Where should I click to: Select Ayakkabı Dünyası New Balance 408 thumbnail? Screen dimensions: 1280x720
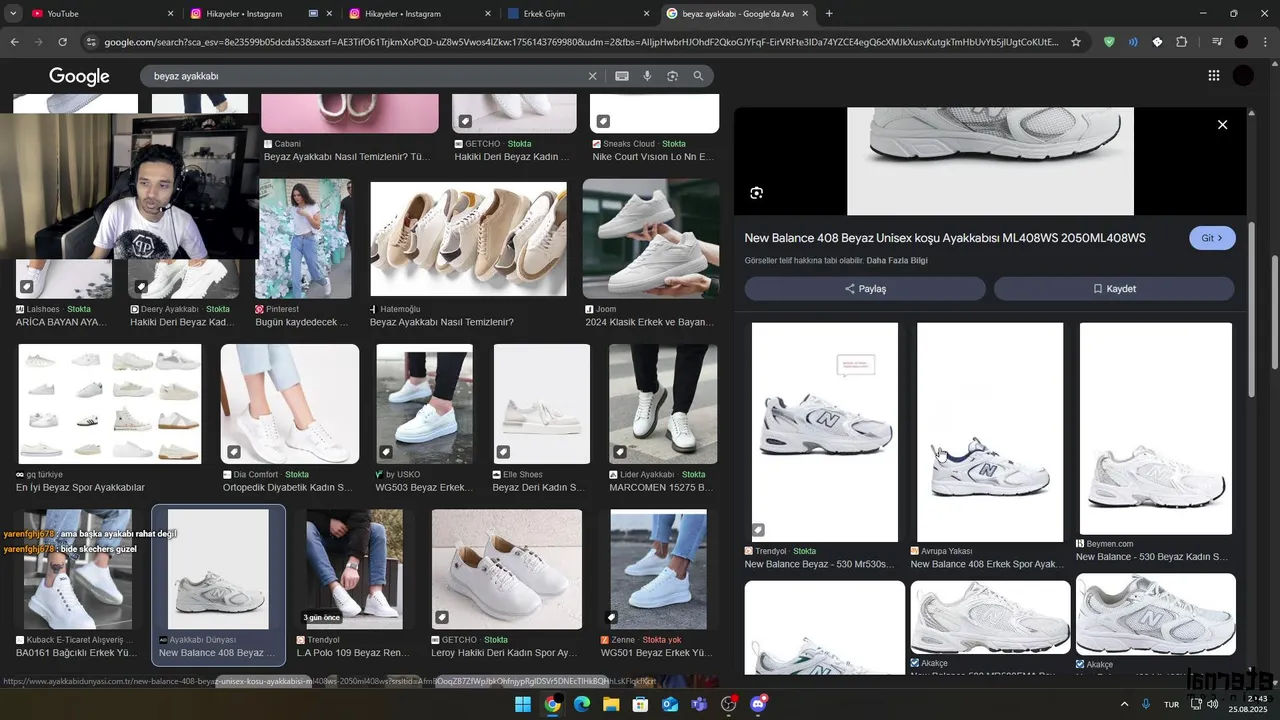pyautogui.click(x=218, y=570)
